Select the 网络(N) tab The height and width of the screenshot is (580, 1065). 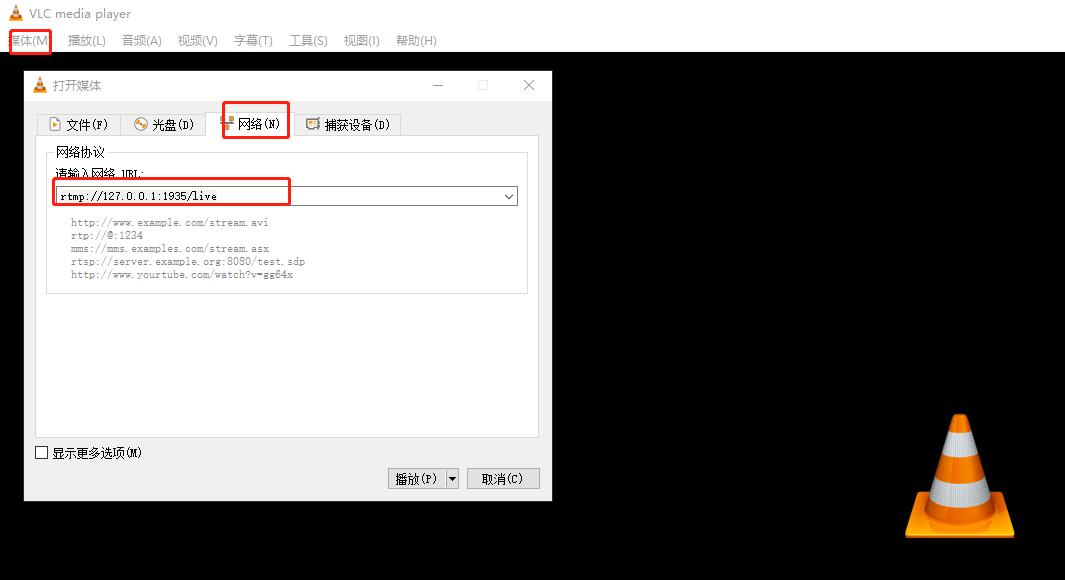pos(250,124)
